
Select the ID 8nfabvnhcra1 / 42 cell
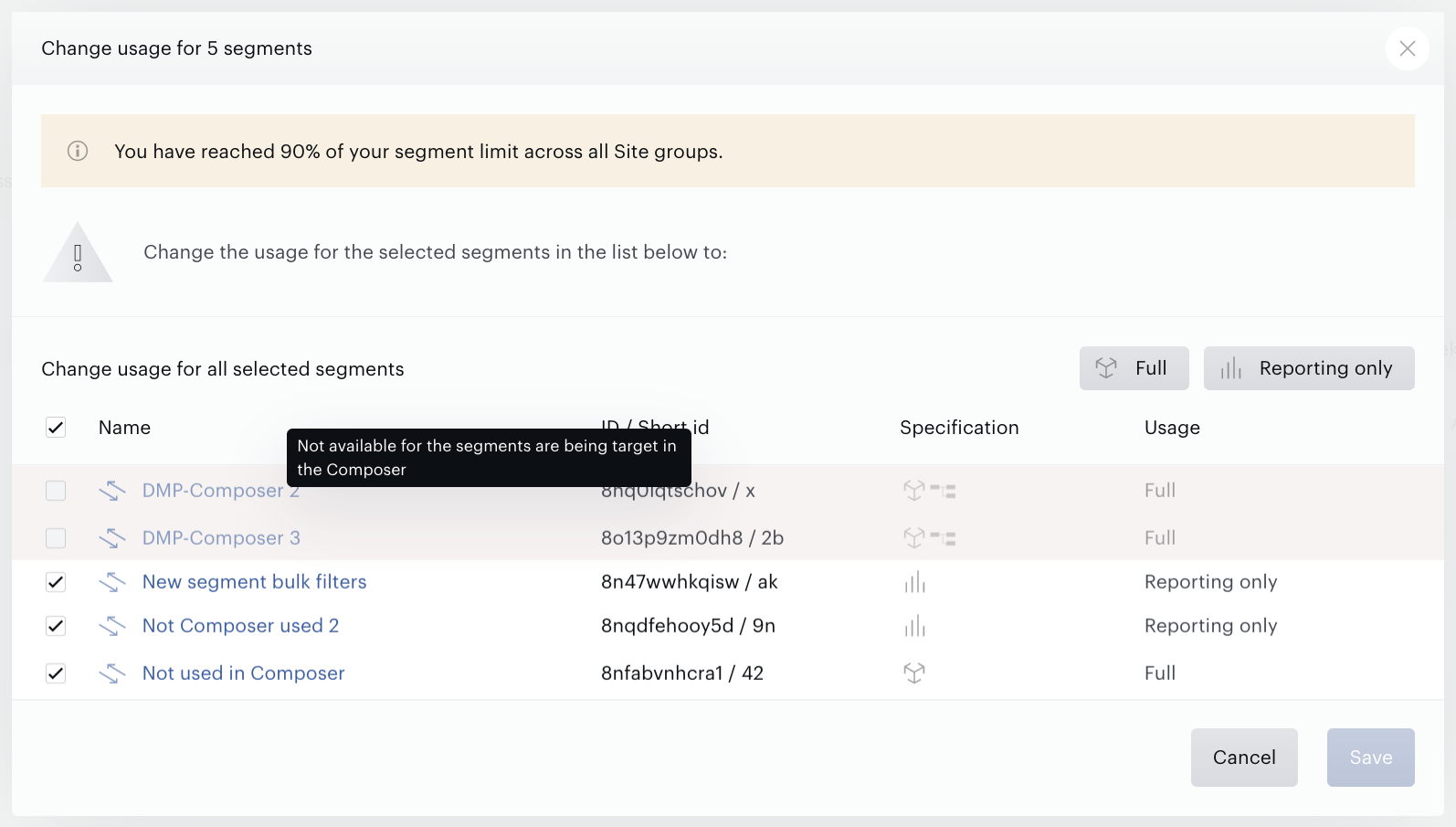[x=682, y=673]
